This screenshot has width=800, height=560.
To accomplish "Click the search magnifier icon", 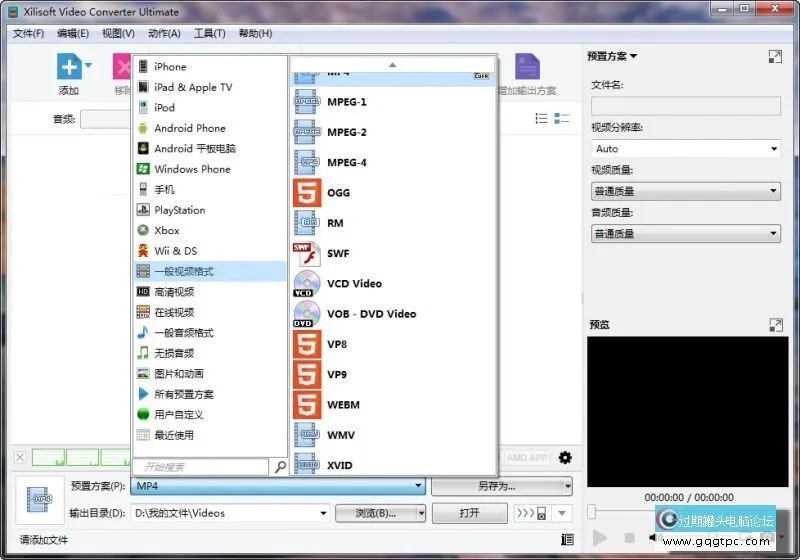I will (x=280, y=467).
